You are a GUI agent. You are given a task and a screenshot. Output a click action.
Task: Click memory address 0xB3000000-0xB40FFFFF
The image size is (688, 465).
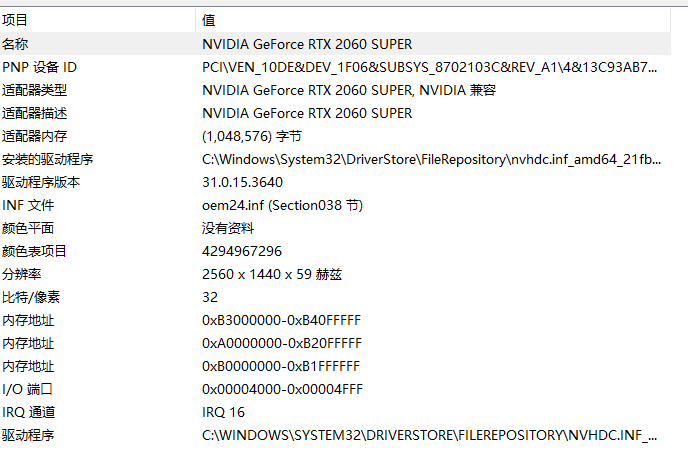[281, 320]
